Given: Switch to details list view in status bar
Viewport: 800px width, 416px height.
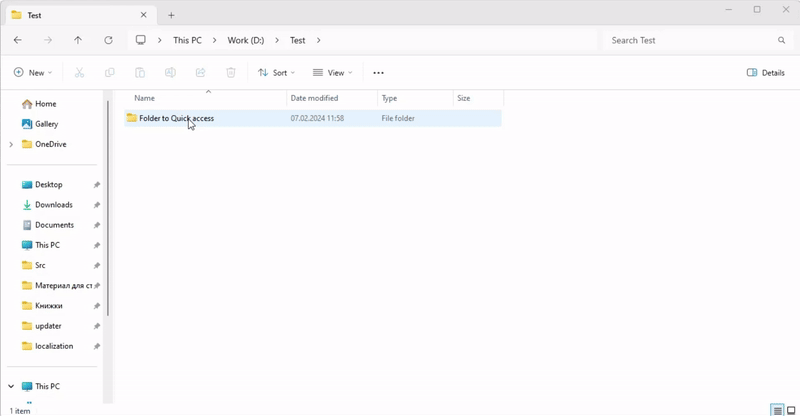Looking at the screenshot, I should point(777,410).
